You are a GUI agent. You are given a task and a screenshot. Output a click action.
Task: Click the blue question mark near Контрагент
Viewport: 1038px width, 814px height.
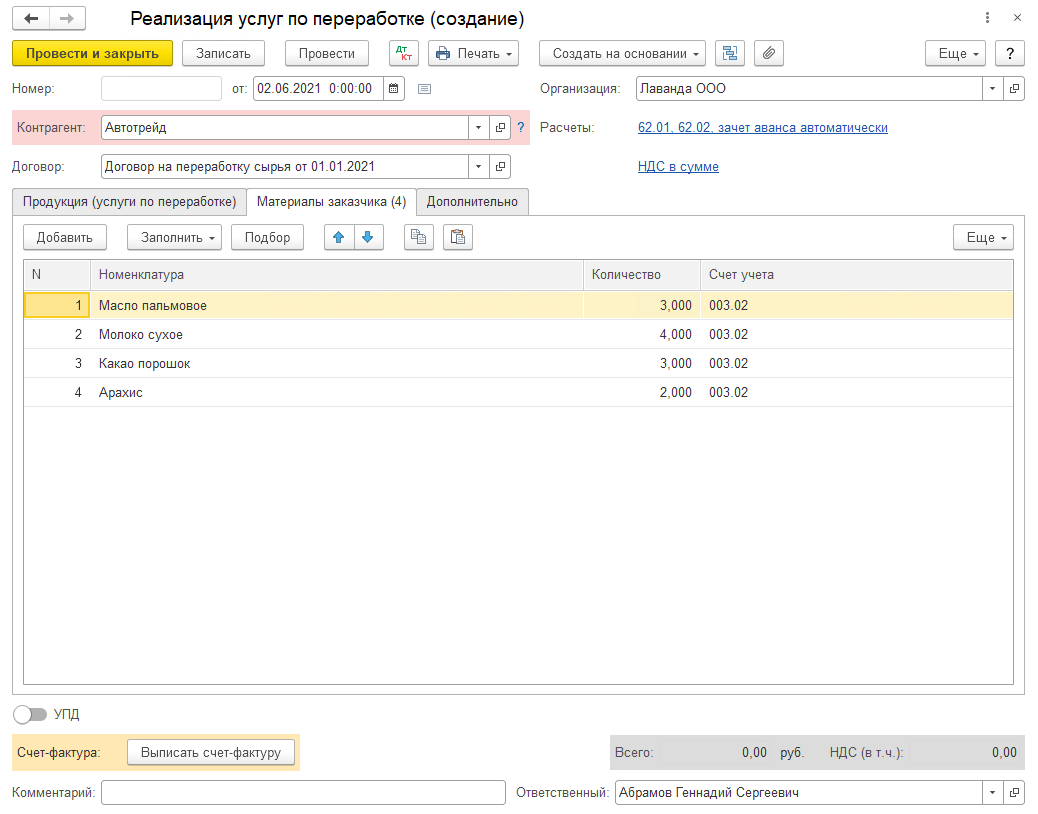pyautogui.click(x=521, y=128)
